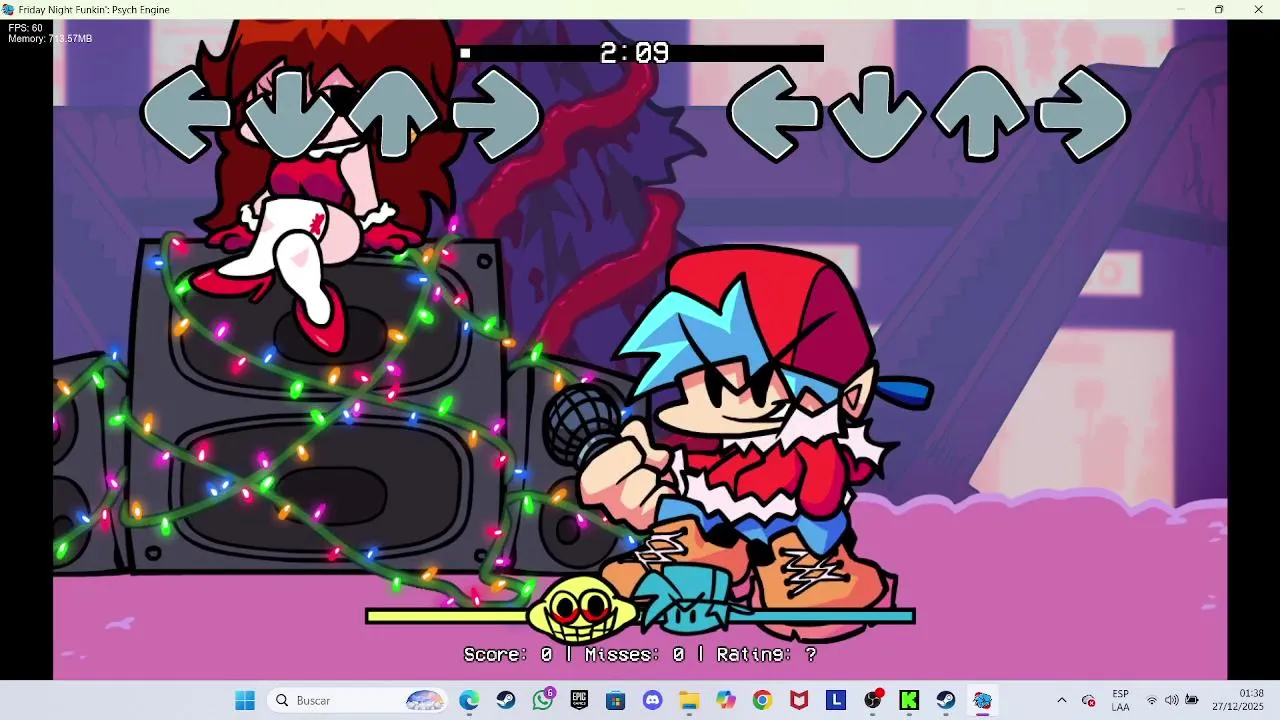Click opponent's right arrow receptor
1280x720 pixels.
(x=498, y=115)
